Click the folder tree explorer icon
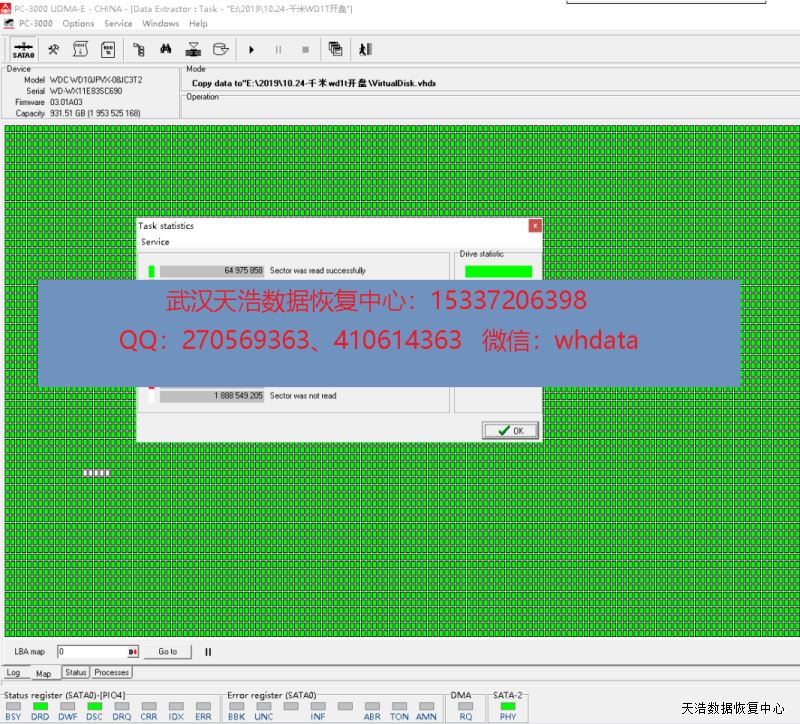Screen dimensions: 800x724 (x=139, y=49)
